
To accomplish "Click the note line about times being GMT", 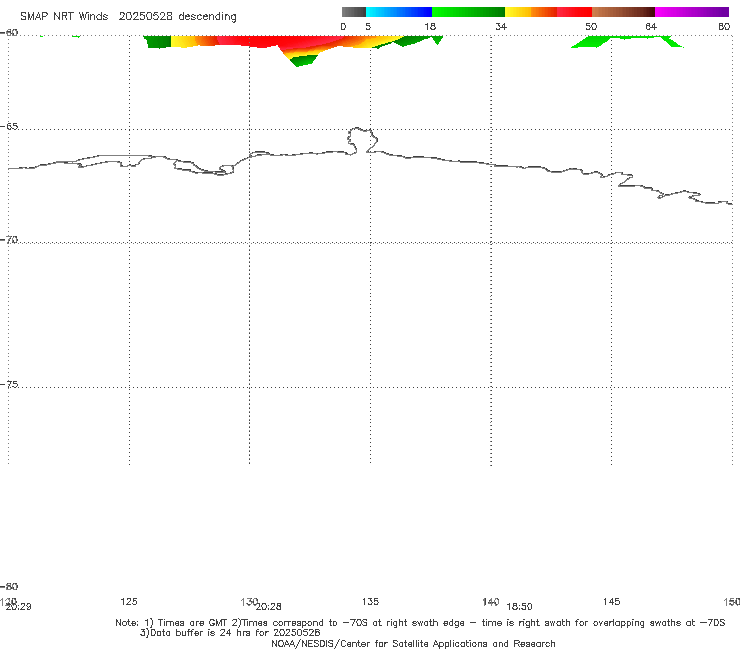I will (x=420, y=623).
